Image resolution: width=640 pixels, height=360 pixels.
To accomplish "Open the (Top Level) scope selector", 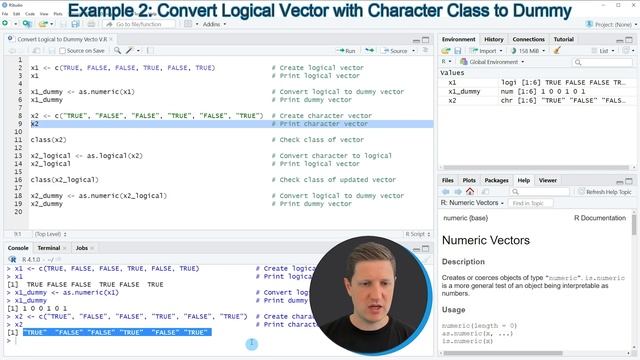I will tap(51, 234).
